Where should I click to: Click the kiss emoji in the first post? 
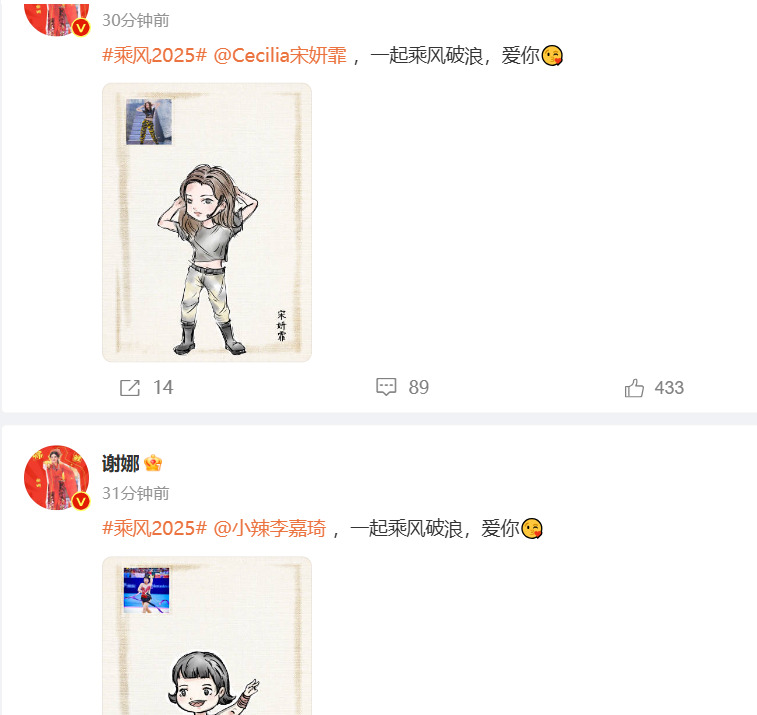coord(552,56)
